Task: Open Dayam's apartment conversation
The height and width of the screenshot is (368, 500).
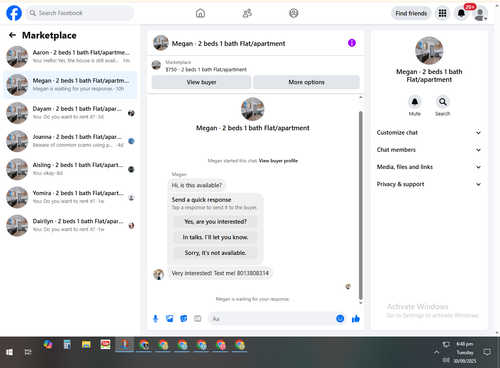Action: point(70,113)
